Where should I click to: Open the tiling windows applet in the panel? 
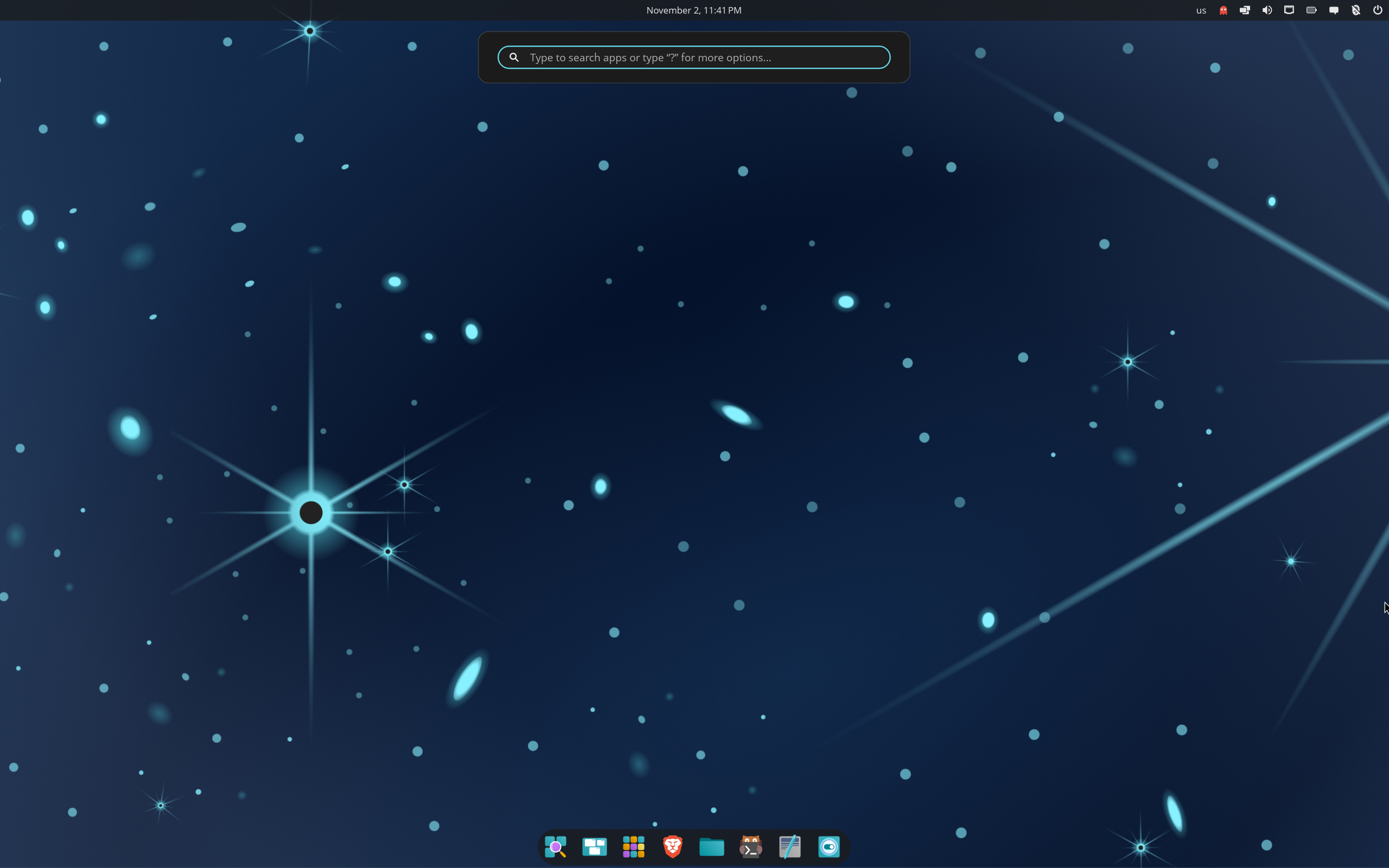(1245, 10)
